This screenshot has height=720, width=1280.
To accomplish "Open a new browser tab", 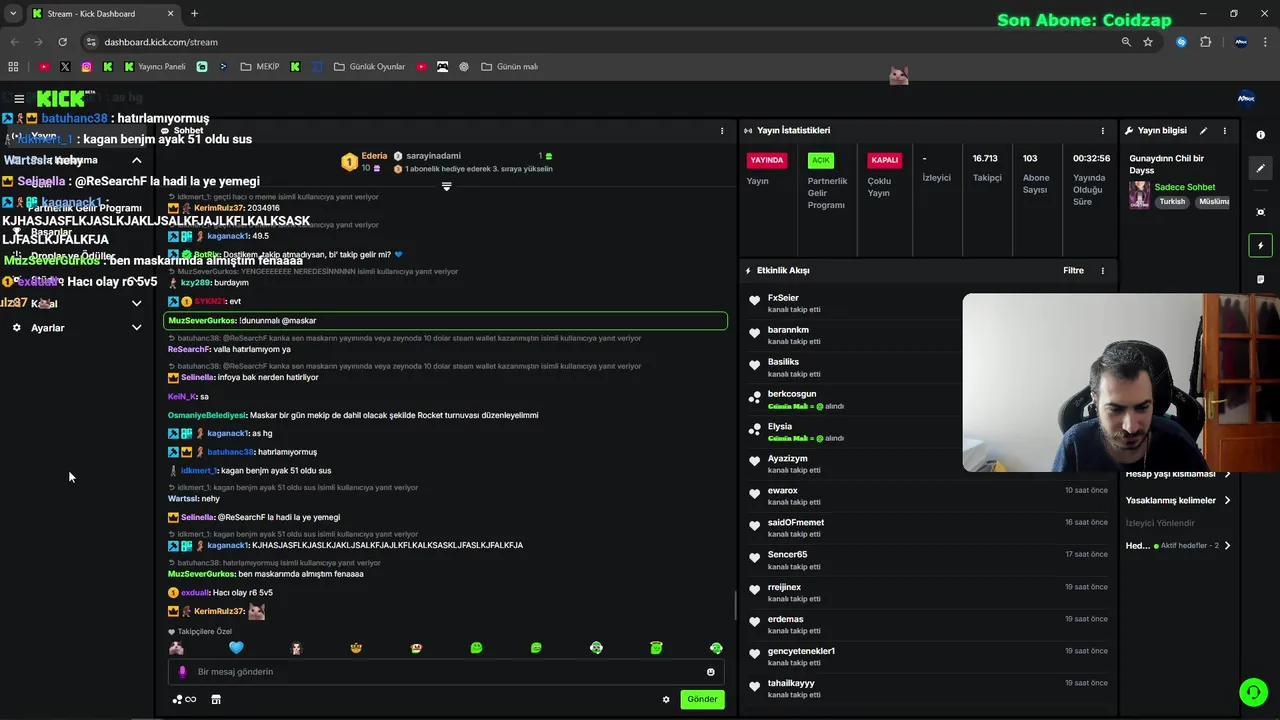I will pyautogui.click(x=194, y=14).
